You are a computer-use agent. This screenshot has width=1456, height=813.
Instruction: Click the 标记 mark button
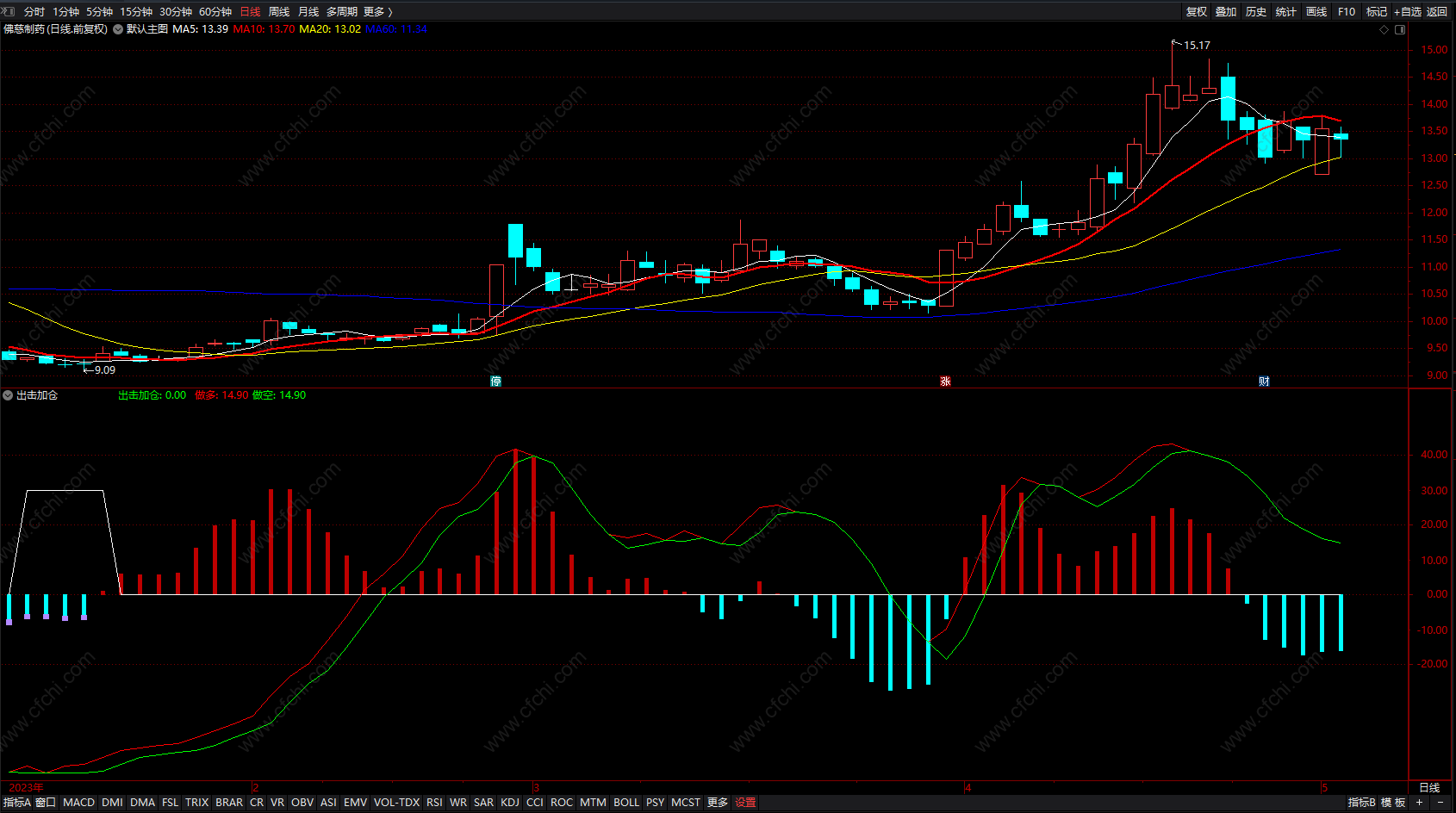(x=1377, y=12)
